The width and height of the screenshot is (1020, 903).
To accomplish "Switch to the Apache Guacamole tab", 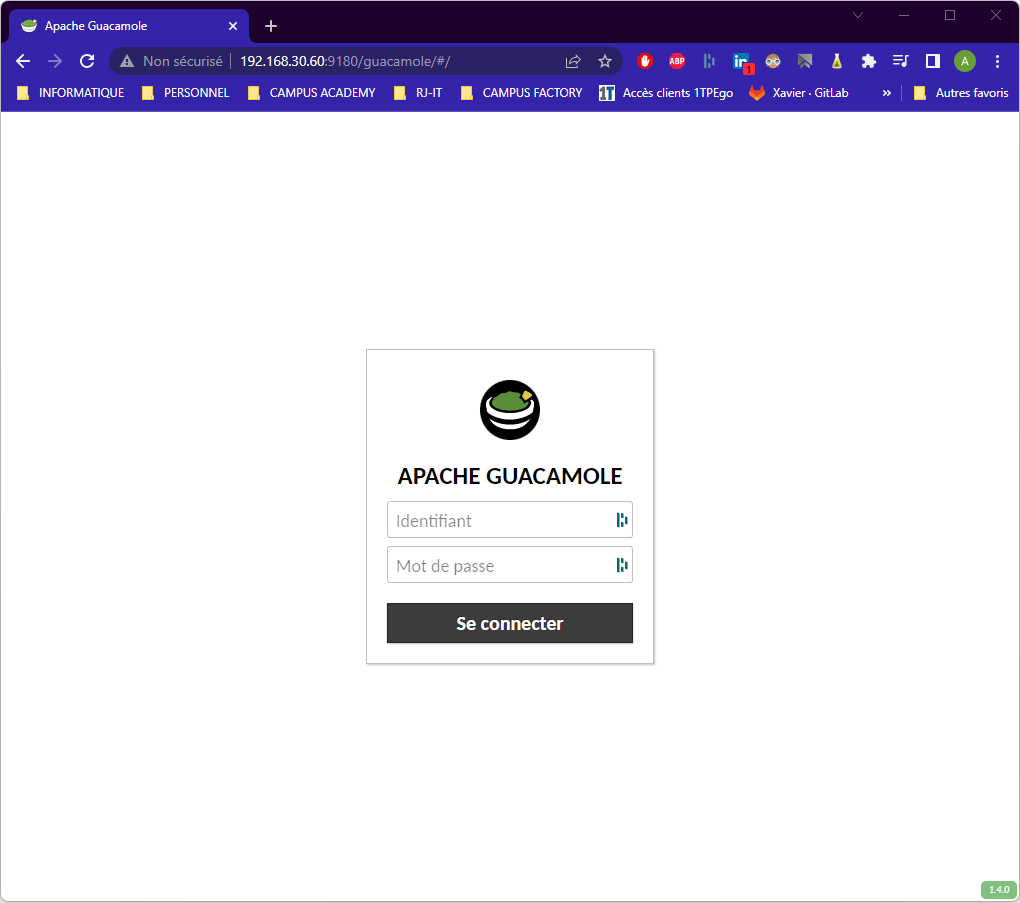I will tap(120, 25).
